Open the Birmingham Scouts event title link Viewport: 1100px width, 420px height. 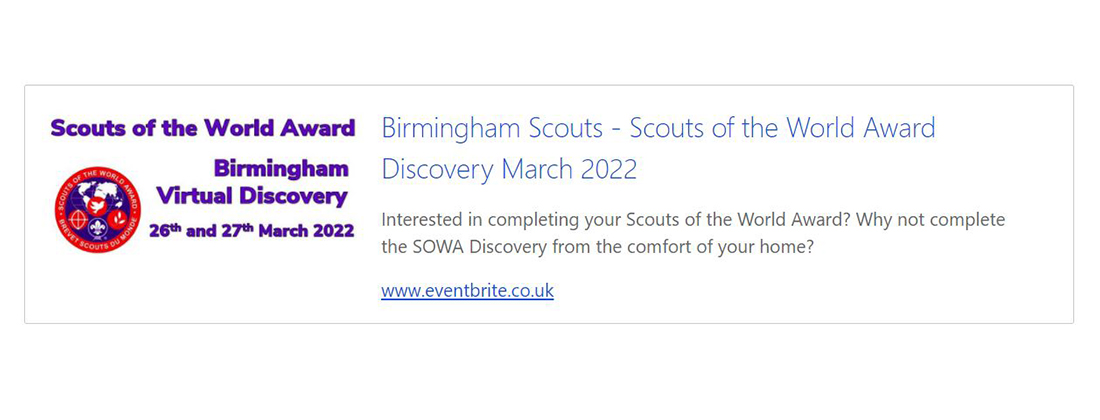coord(658,129)
